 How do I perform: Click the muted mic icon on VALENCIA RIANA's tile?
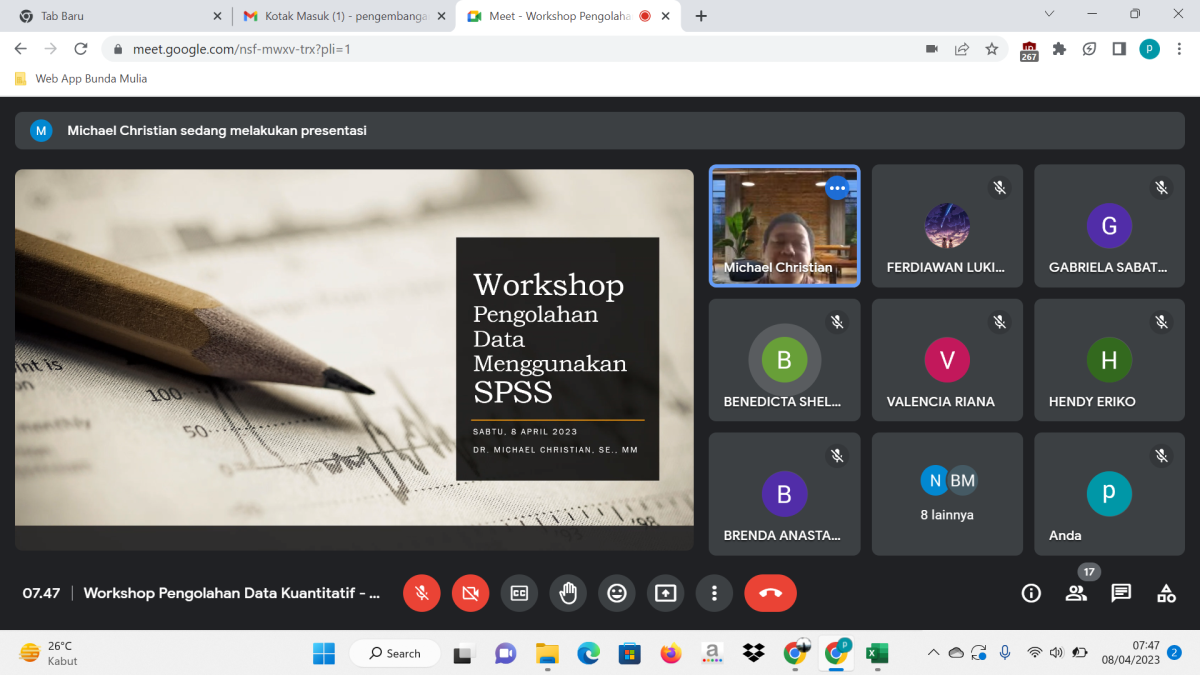pyautogui.click(x=999, y=322)
